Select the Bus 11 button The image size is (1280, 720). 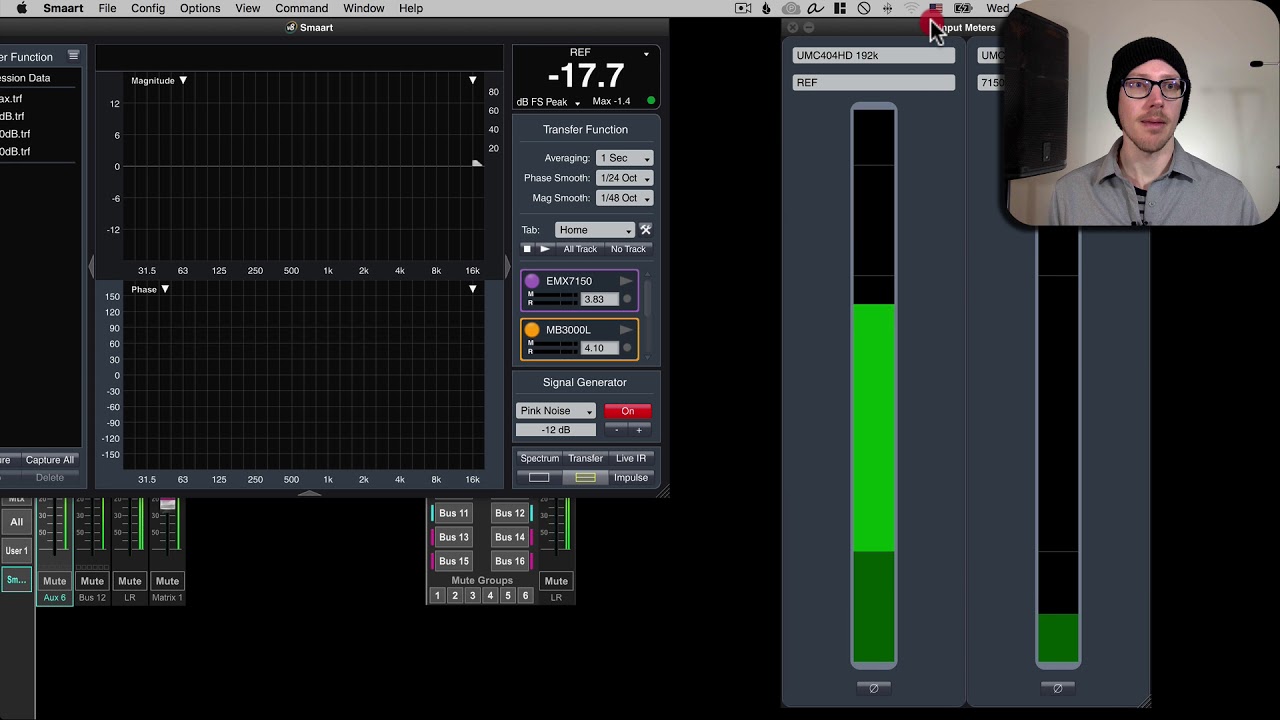tap(454, 513)
